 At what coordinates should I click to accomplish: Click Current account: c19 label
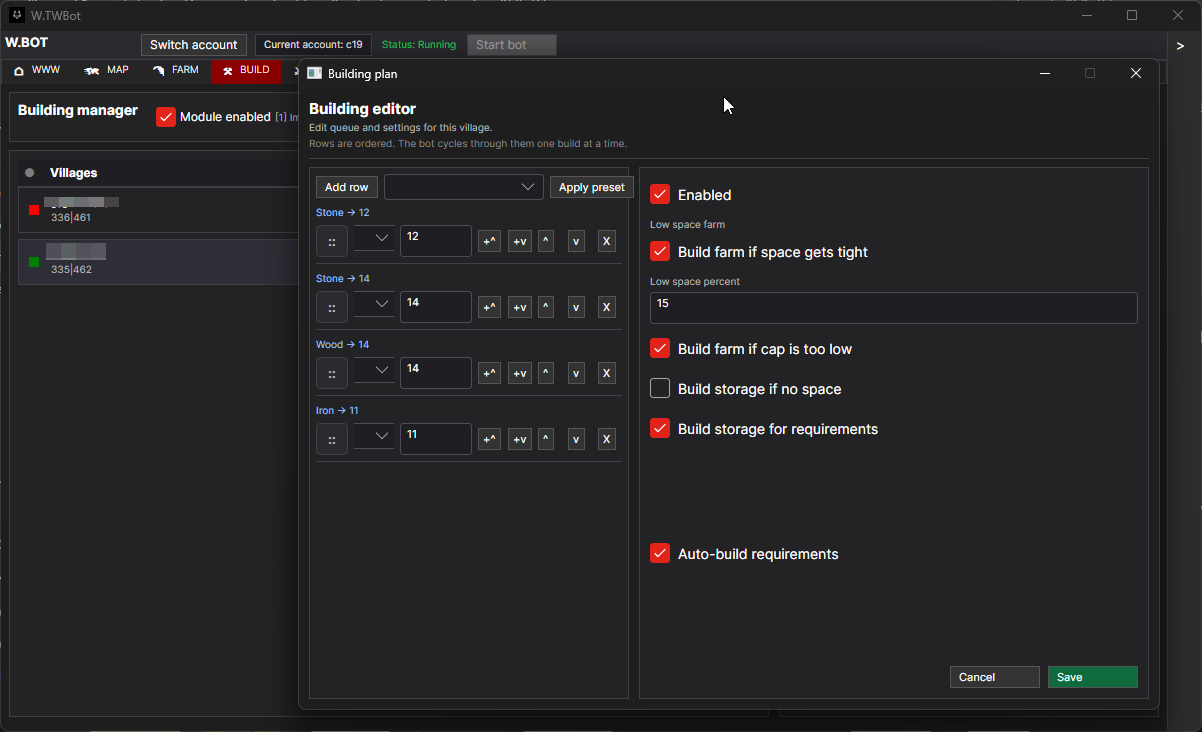point(313,45)
